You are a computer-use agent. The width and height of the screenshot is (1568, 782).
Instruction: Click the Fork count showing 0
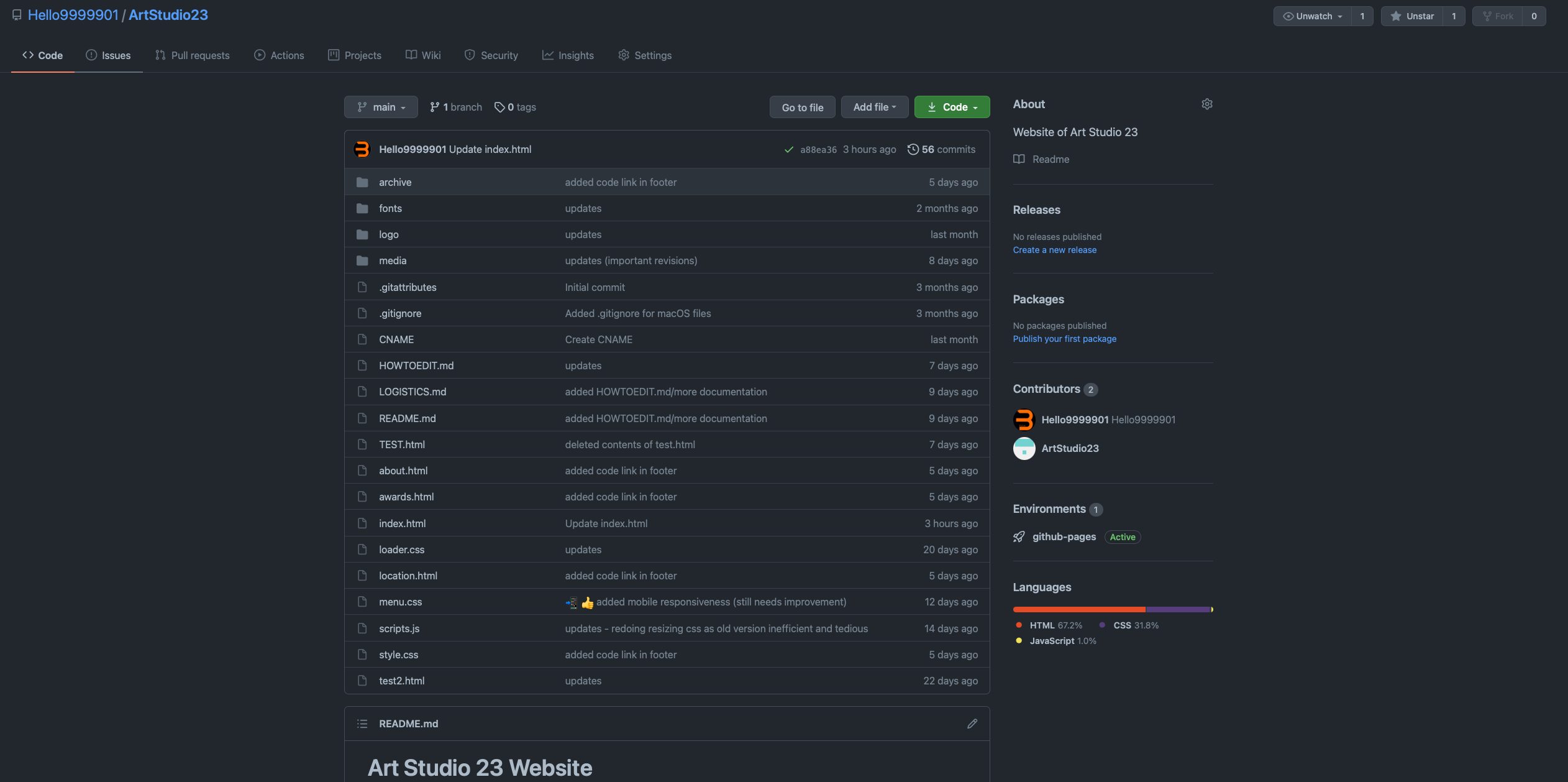coord(1534,16)
